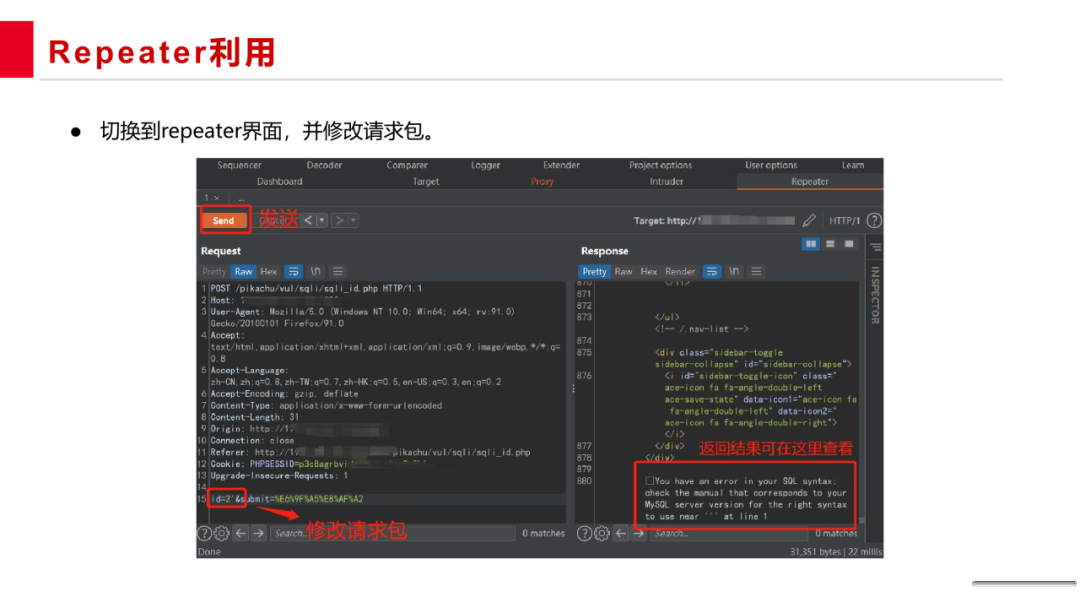Go to previous Request search match
Image resolution: width=1080 pixels, height=608 pixels.
240,533
